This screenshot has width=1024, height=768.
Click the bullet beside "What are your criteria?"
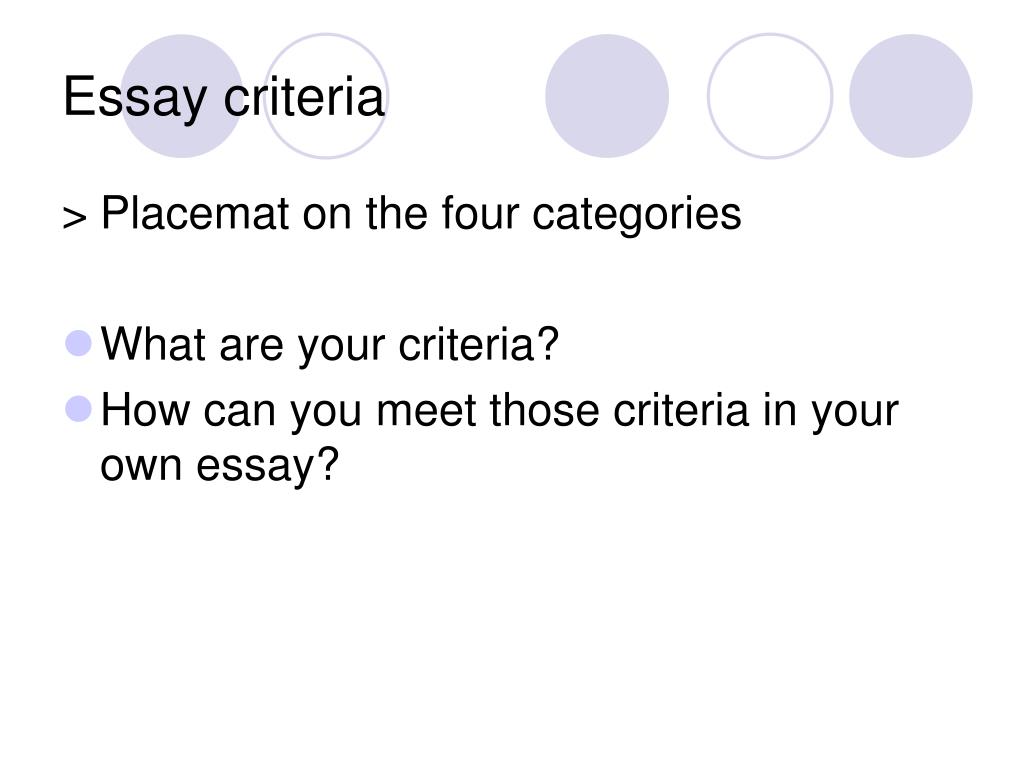pyautogui.click(x=78, y=344)
